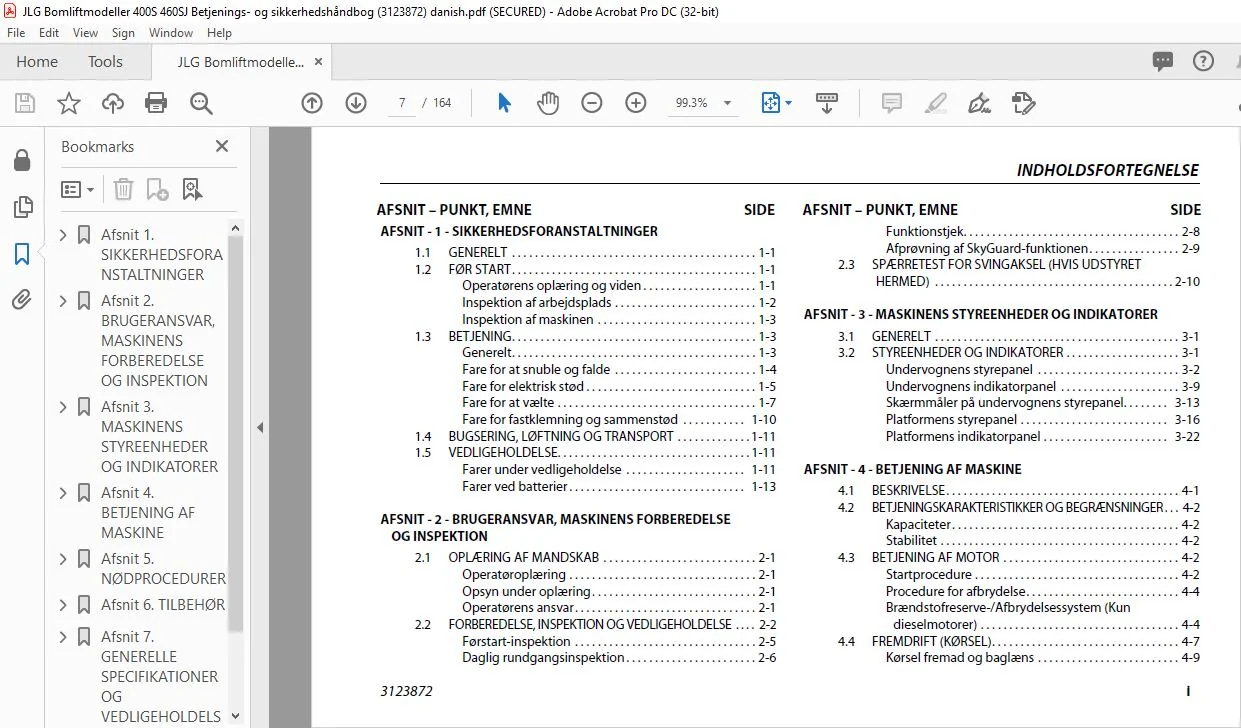1241x728 pixels.
Task: Open the Attachments paperclip panel
Action: pos(22,300)
